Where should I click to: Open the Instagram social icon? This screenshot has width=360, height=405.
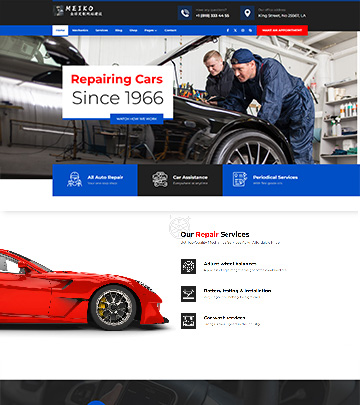243,30
